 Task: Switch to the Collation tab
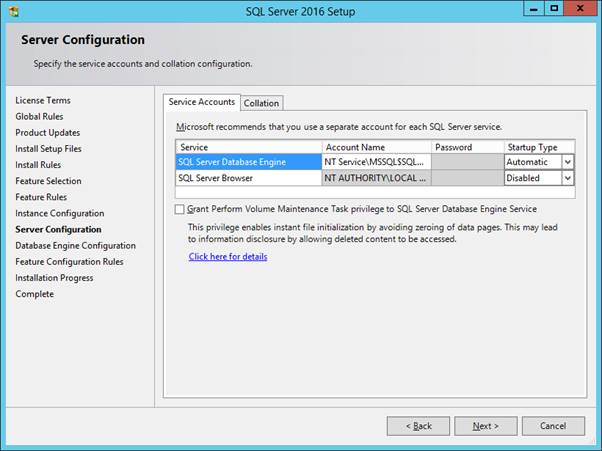coord(261,103)
